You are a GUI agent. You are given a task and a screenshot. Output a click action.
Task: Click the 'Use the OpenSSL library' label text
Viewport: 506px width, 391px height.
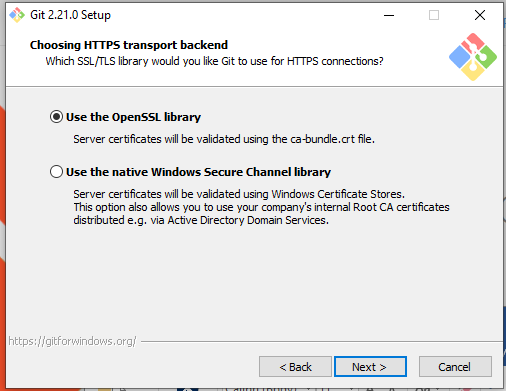[x=133, y=117]
